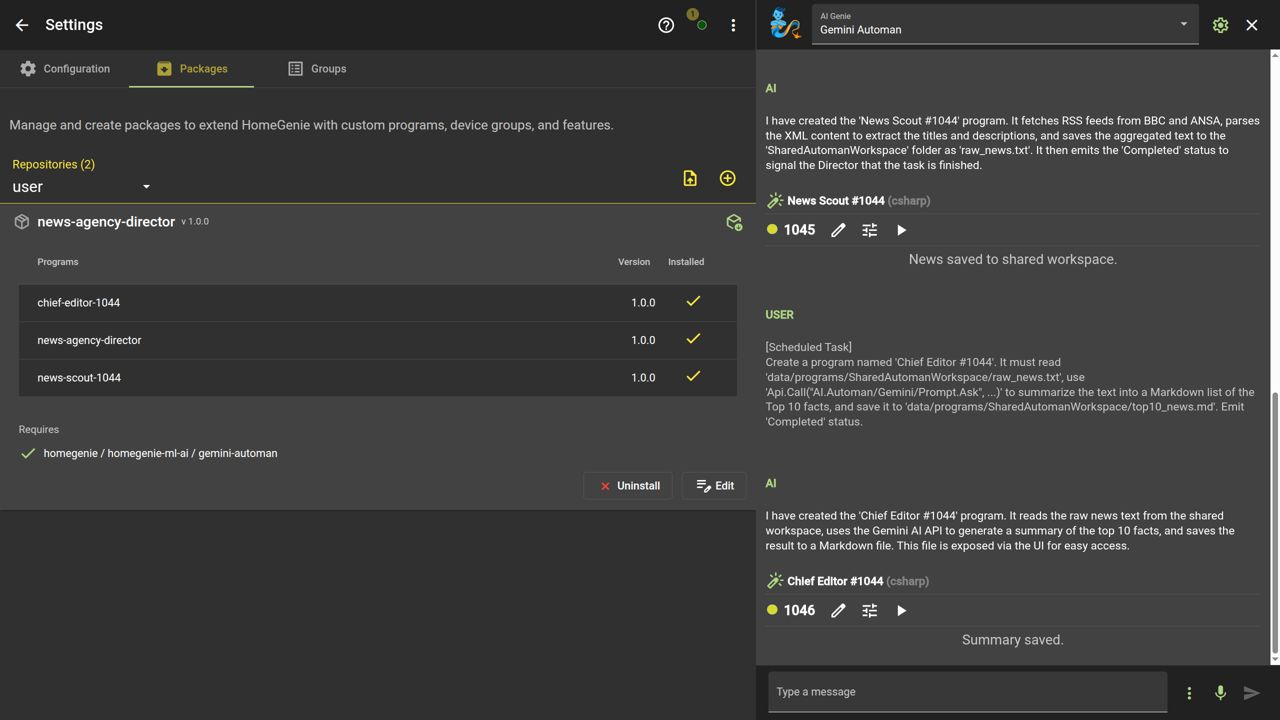
Task: Click the microphone voice input icon
Action: 1220,692
